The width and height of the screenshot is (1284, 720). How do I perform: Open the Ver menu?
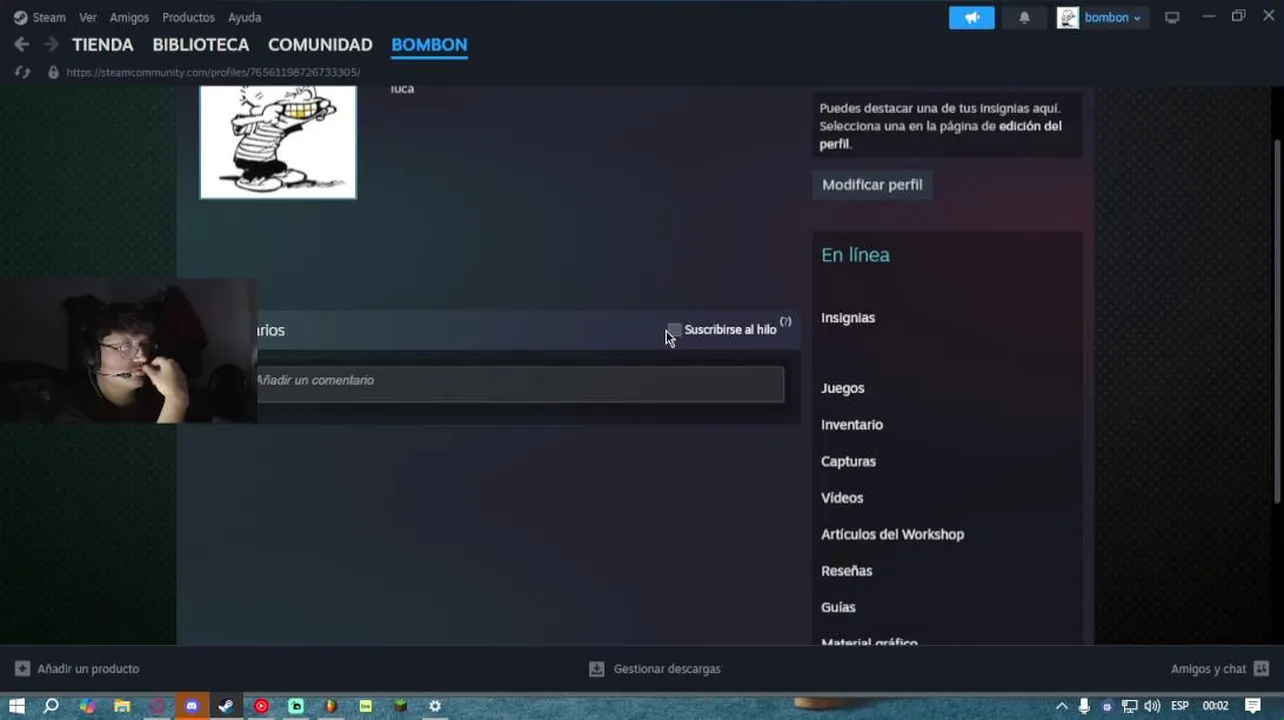click(88, 17)
